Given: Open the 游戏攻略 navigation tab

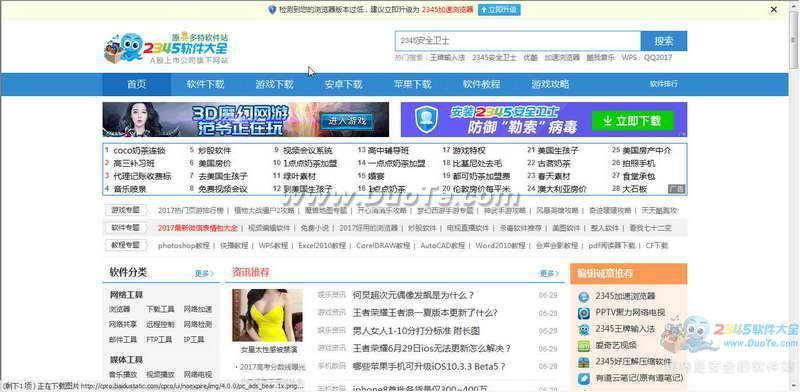Looking at the screenshot, I should (x=550, y=84).
